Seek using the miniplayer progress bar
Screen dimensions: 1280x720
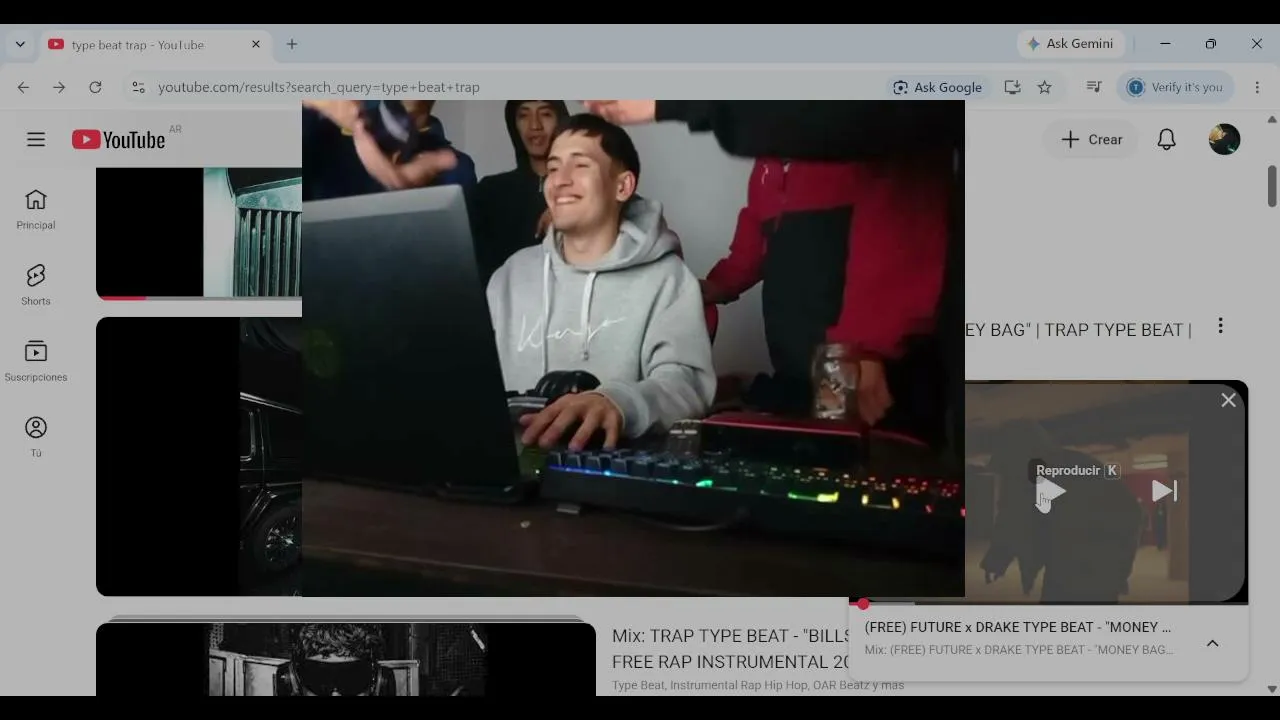[x=1048, y=603]
